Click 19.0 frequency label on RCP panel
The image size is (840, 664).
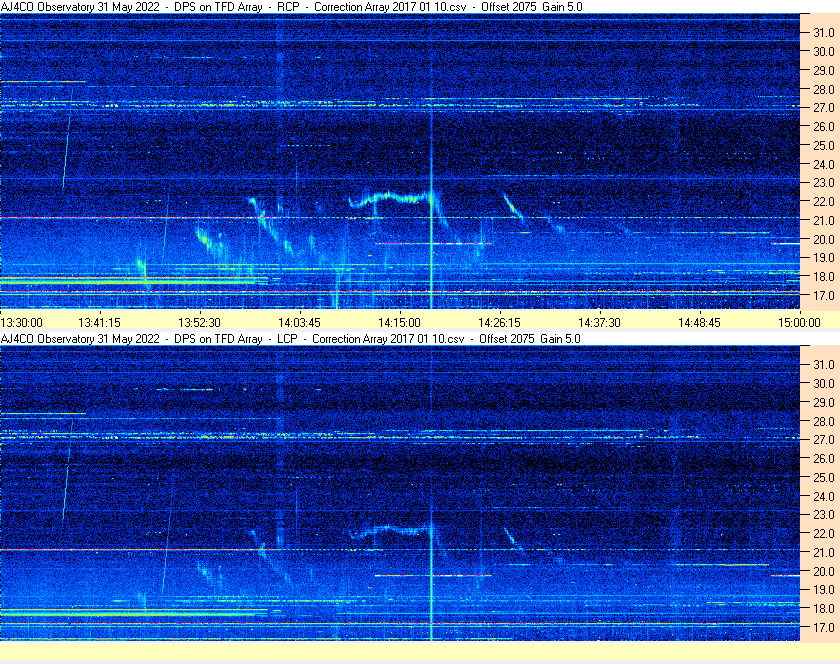pyautogui.click(x=824, y=258)
